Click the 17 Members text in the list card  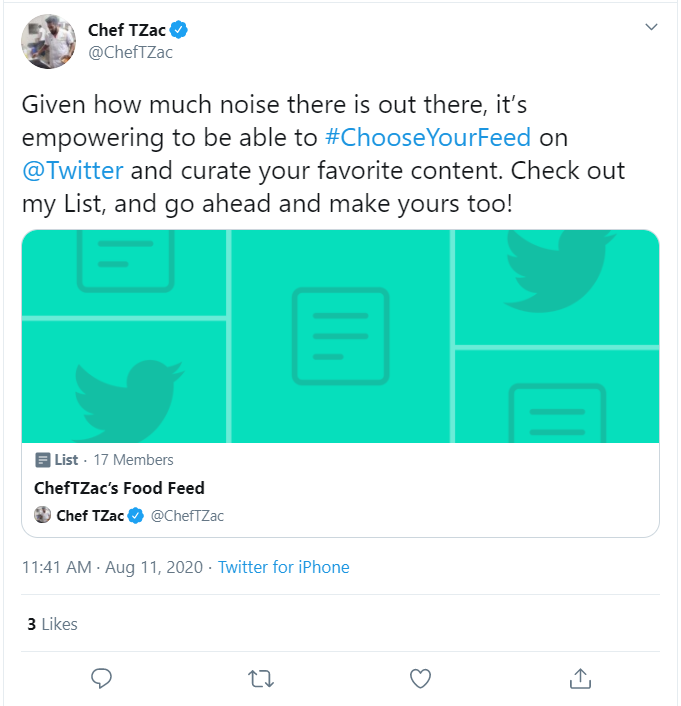click(133, 460)
